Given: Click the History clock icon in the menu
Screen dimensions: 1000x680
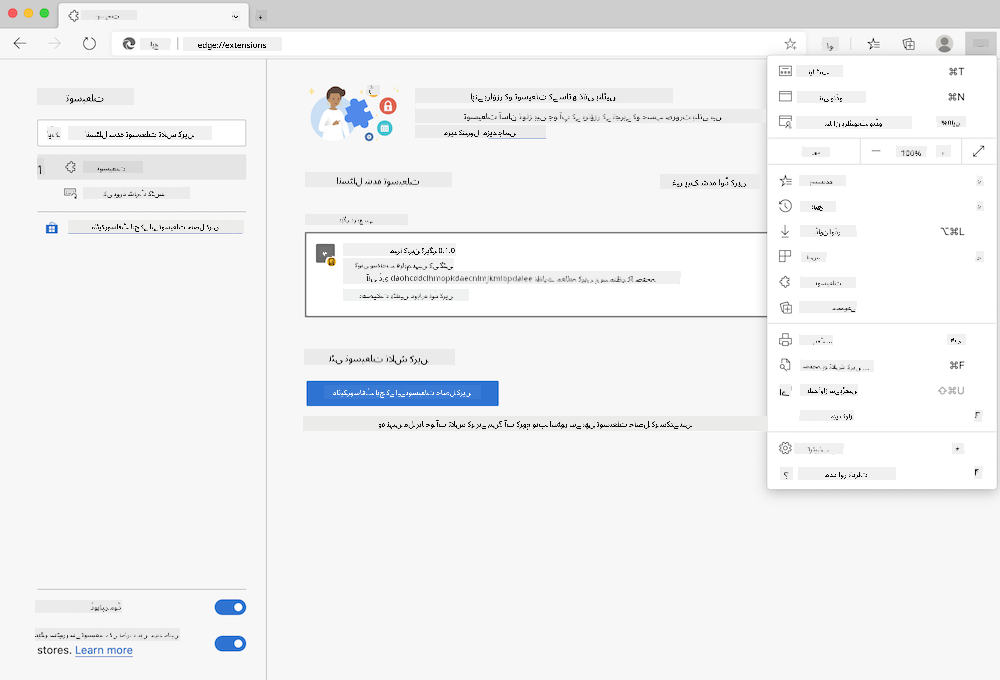Looking at the screenshot, I should [x=786, y=205].
